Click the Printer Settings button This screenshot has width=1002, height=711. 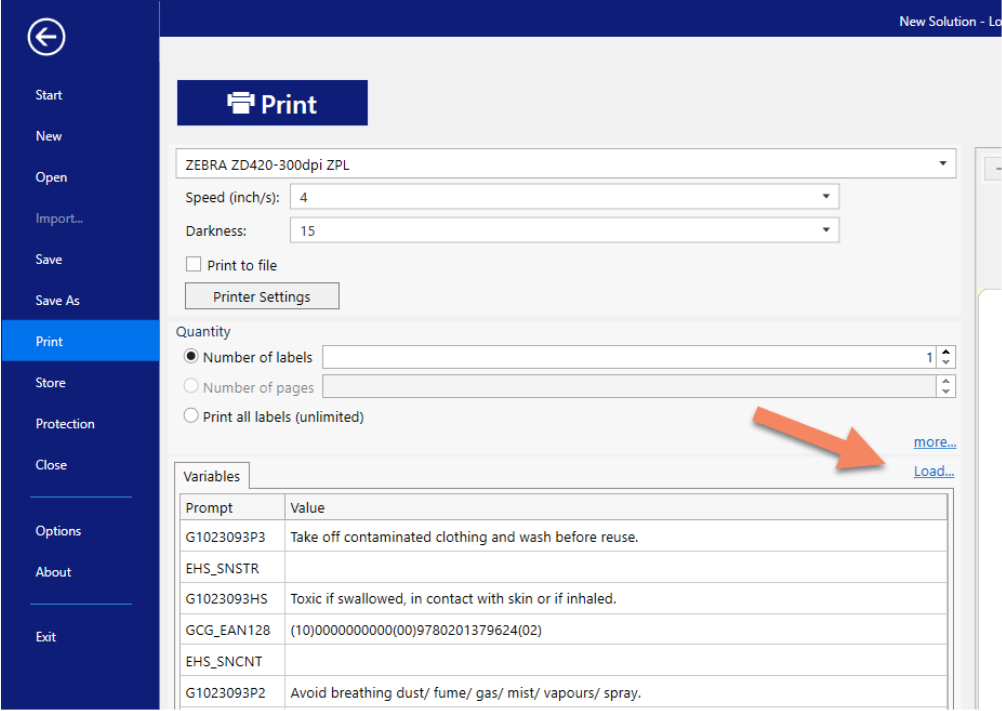point(261,295)
